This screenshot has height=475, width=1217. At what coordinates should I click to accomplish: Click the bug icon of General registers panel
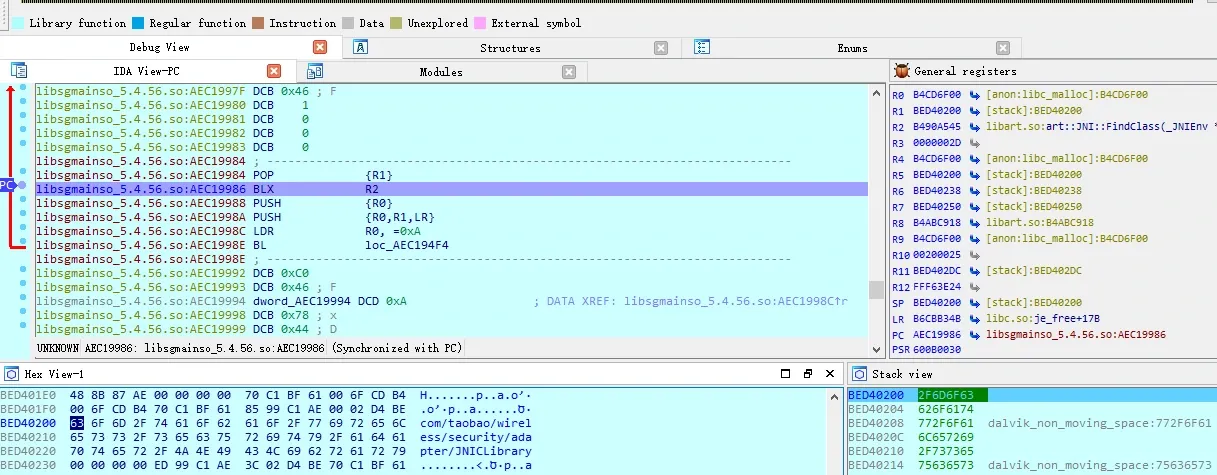click(x=901, y=71)
